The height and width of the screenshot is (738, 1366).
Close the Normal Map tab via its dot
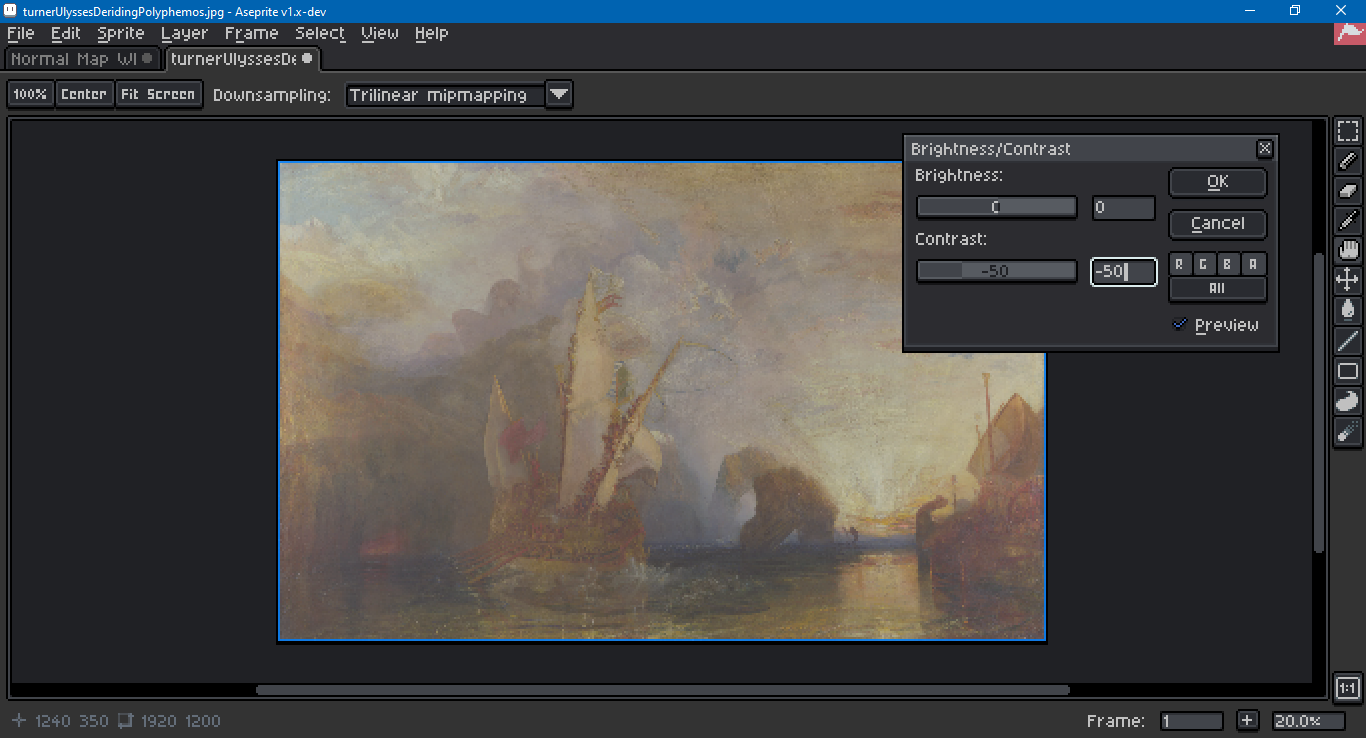pyautogui.click(x=148, y=59)
